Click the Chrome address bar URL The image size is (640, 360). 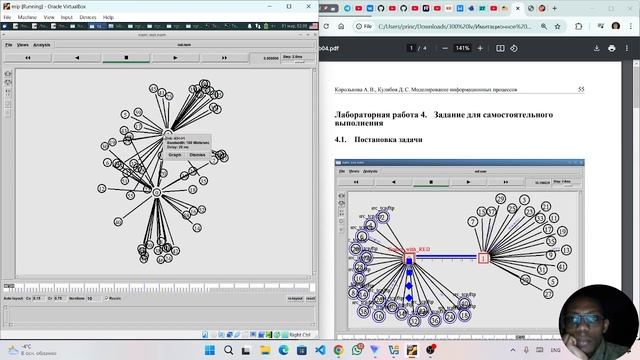pyautogui.click(x=455, y=26)
